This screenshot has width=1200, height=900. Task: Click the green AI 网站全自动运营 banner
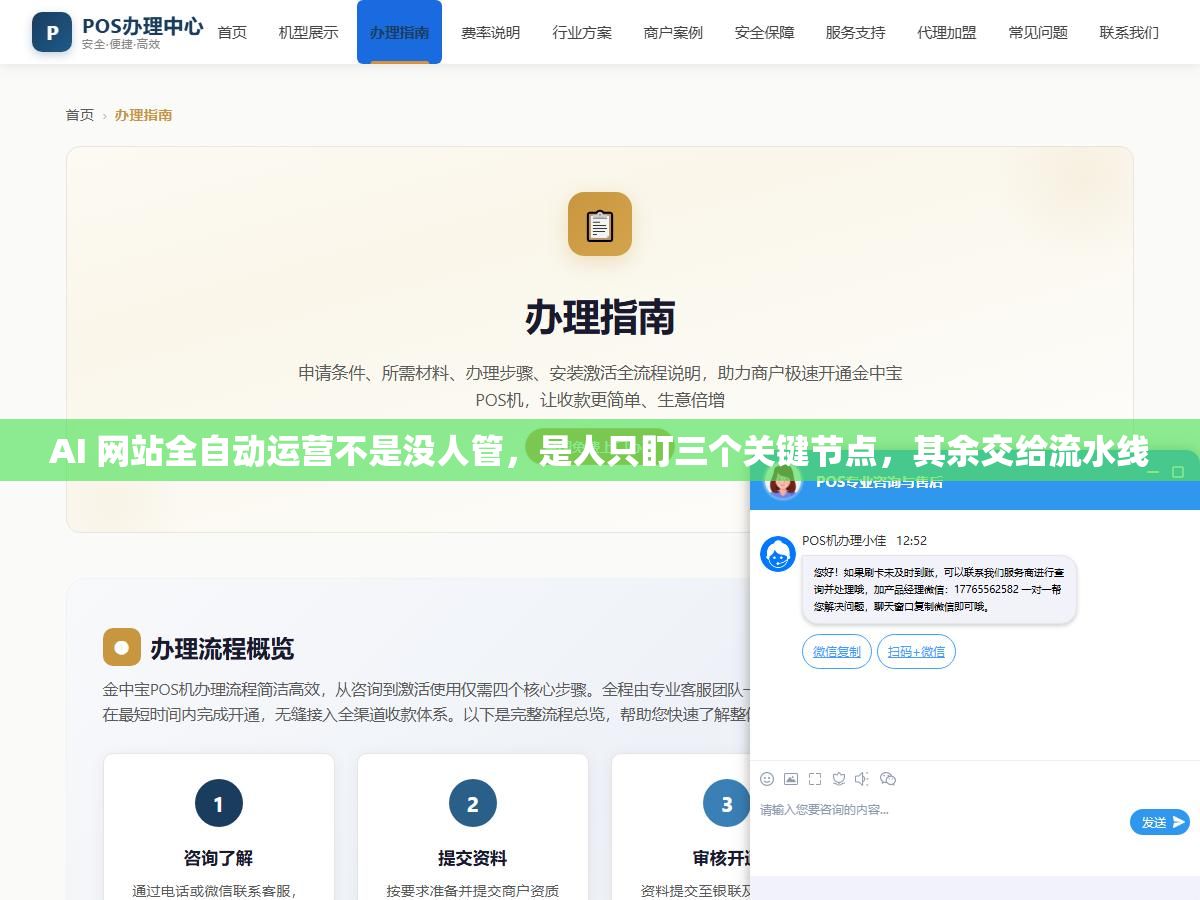(600, 451)
